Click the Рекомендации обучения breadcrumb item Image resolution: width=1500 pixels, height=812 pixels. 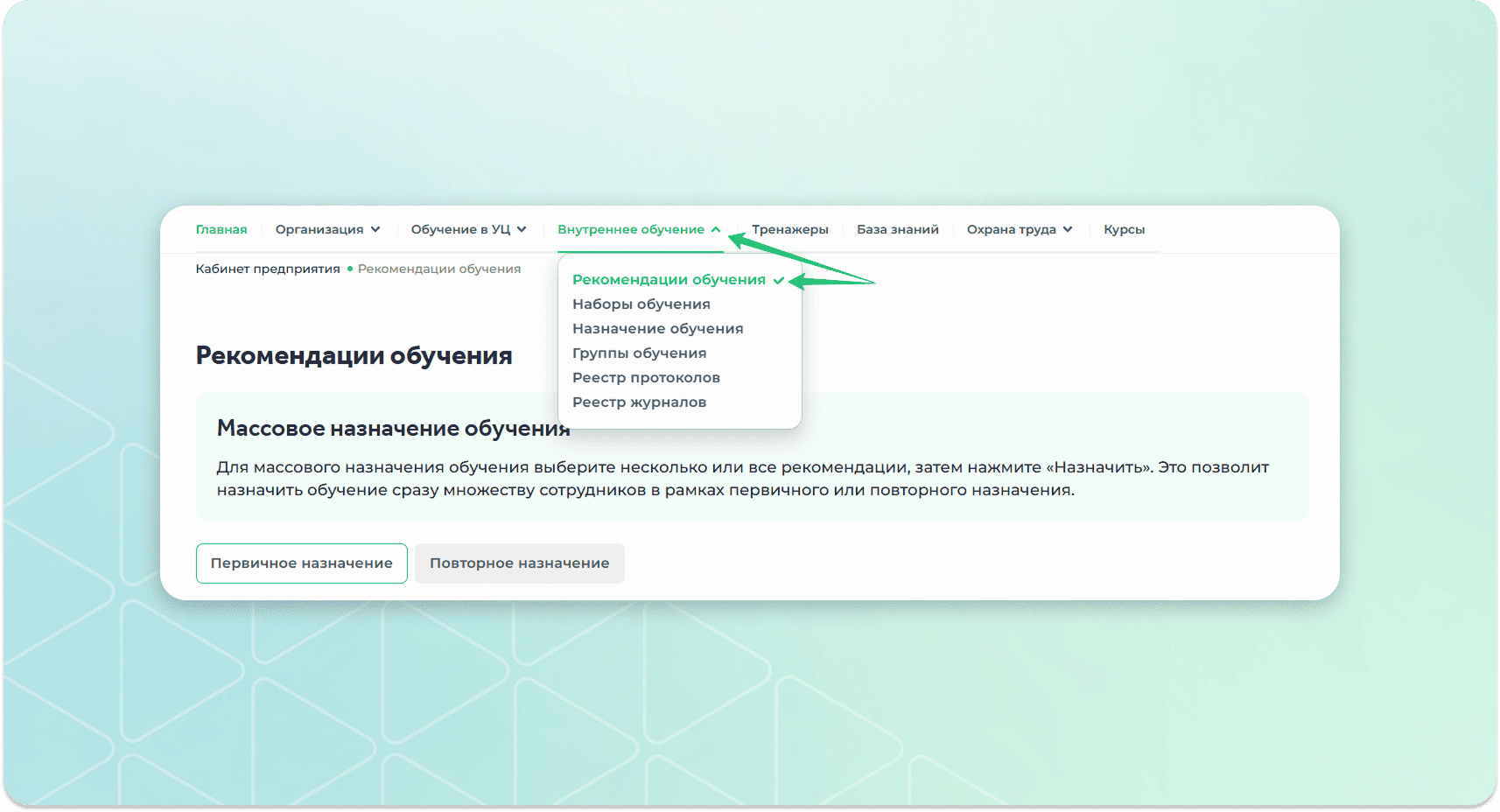438,269
